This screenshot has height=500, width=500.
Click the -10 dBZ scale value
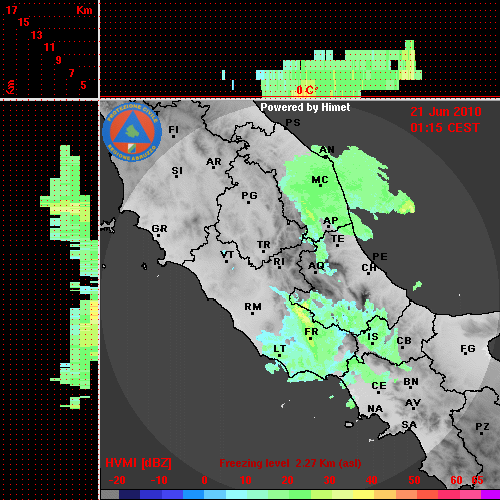(x=159, y=480)
